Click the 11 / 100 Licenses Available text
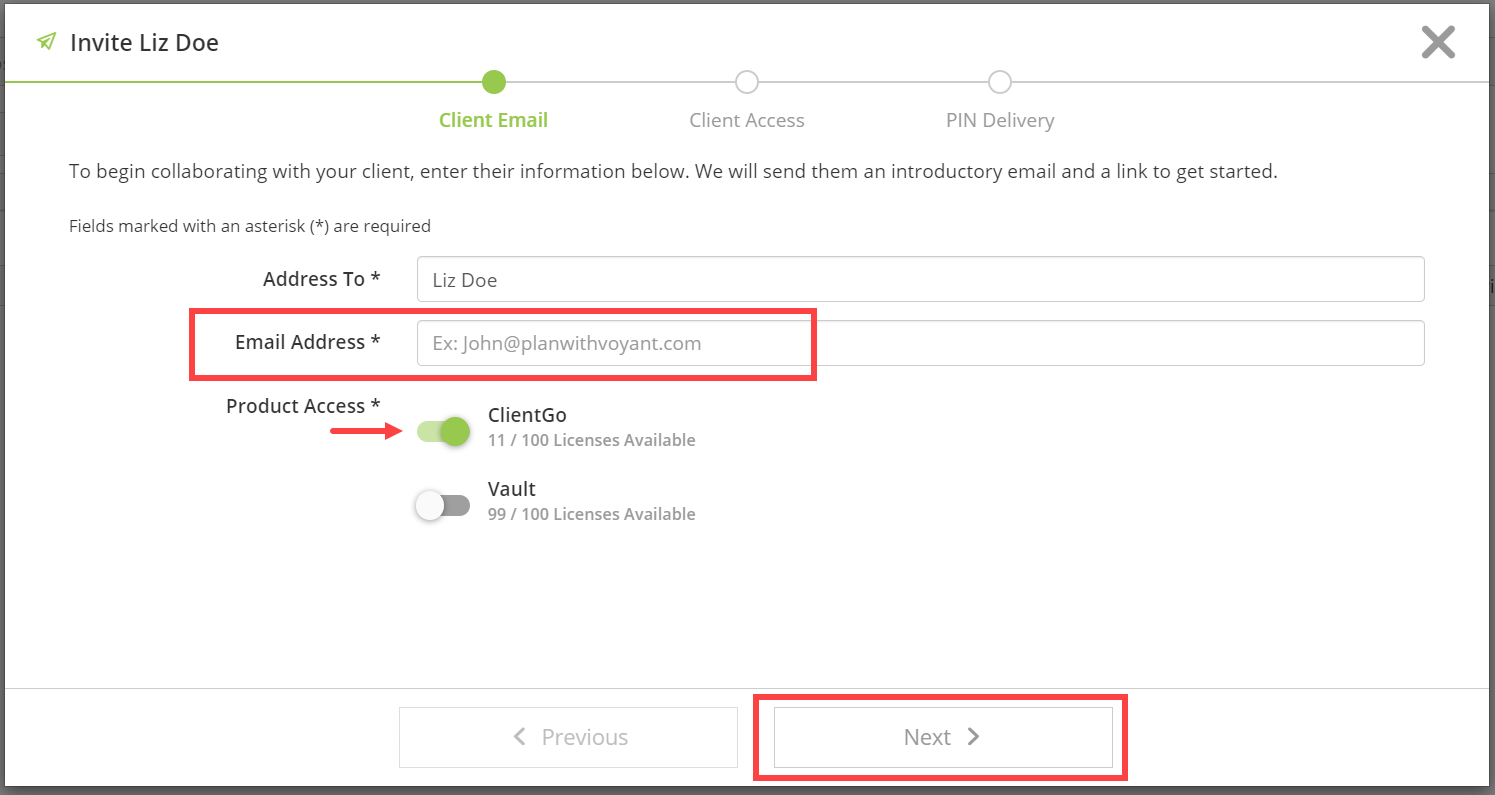 tap(592, 440)
